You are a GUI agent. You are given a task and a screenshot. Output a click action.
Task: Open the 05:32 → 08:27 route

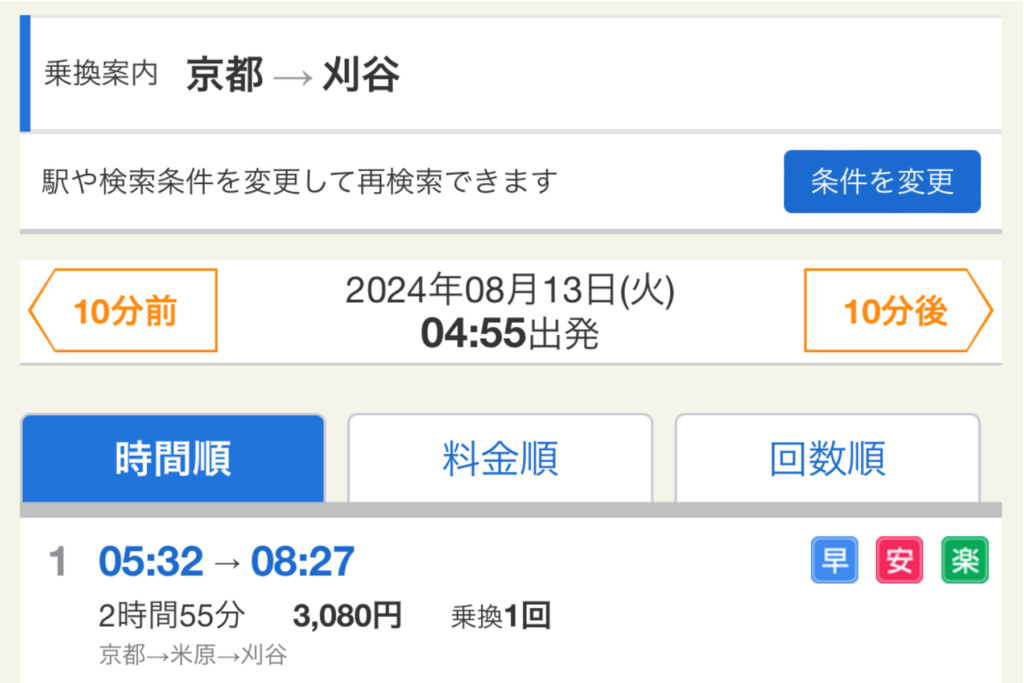coord(226,562)
